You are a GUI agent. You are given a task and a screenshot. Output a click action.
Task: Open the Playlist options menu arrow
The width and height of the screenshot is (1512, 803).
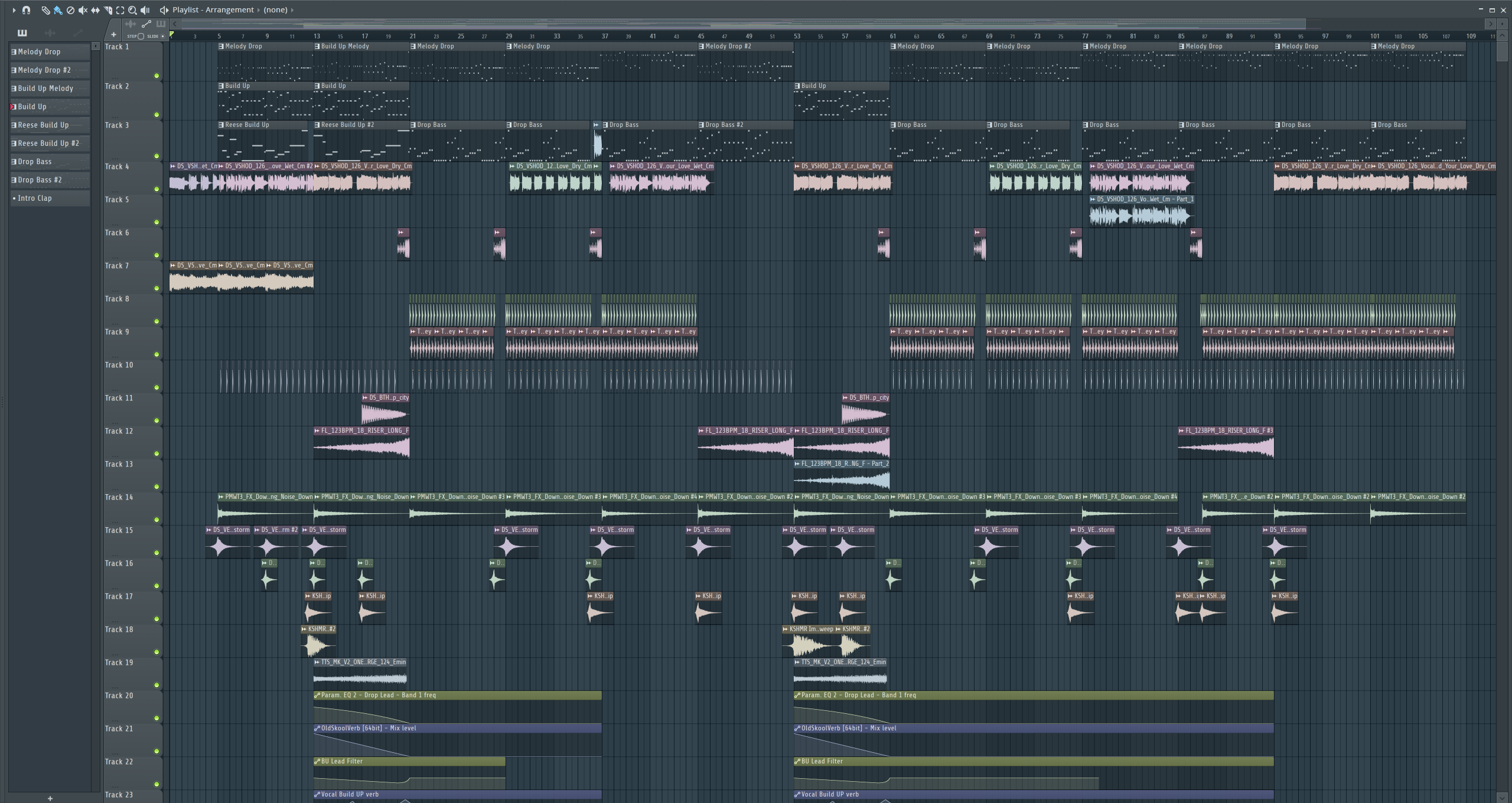(x=14, y=10)
